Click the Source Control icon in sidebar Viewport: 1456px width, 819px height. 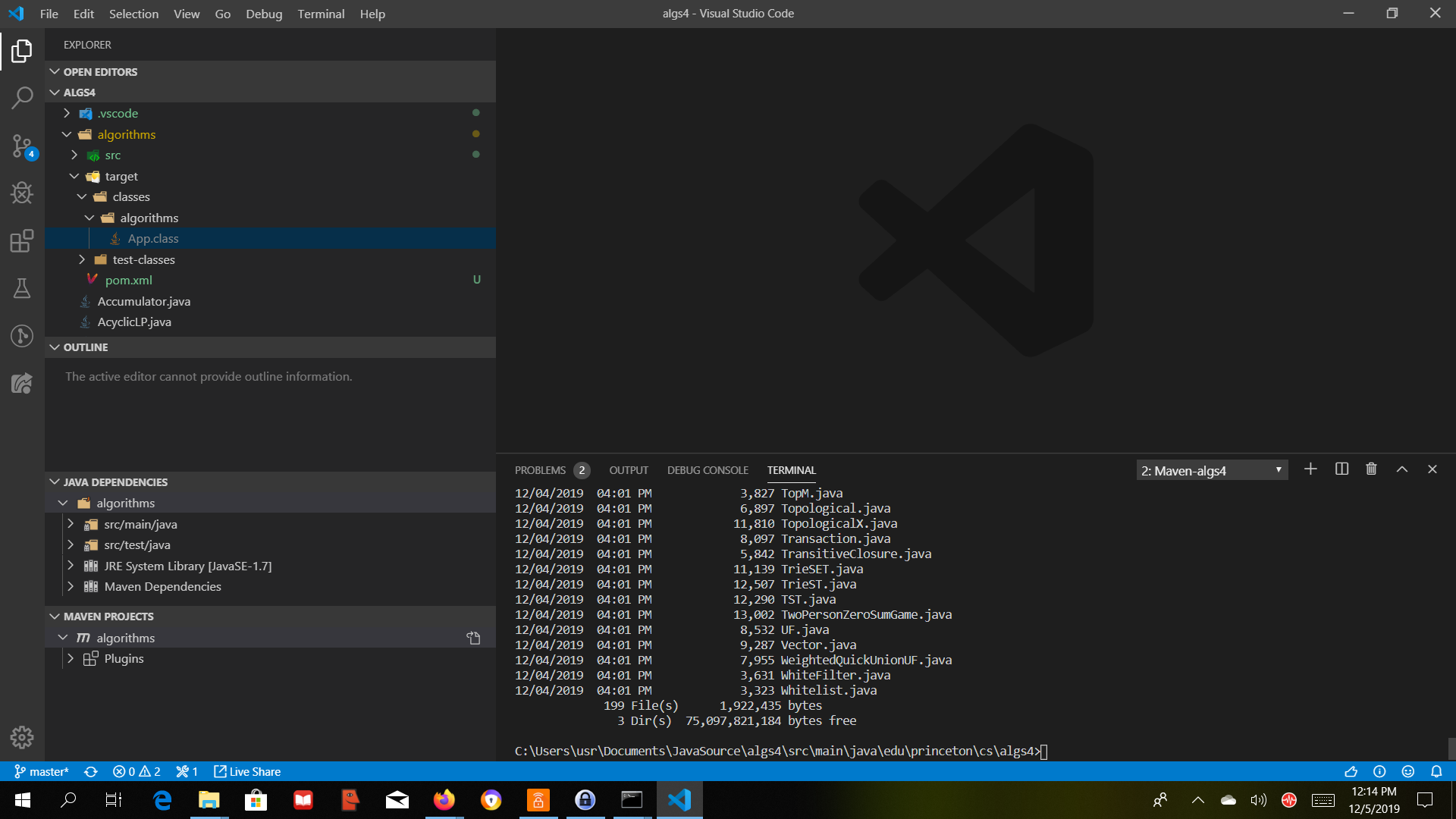click(22, 145)
